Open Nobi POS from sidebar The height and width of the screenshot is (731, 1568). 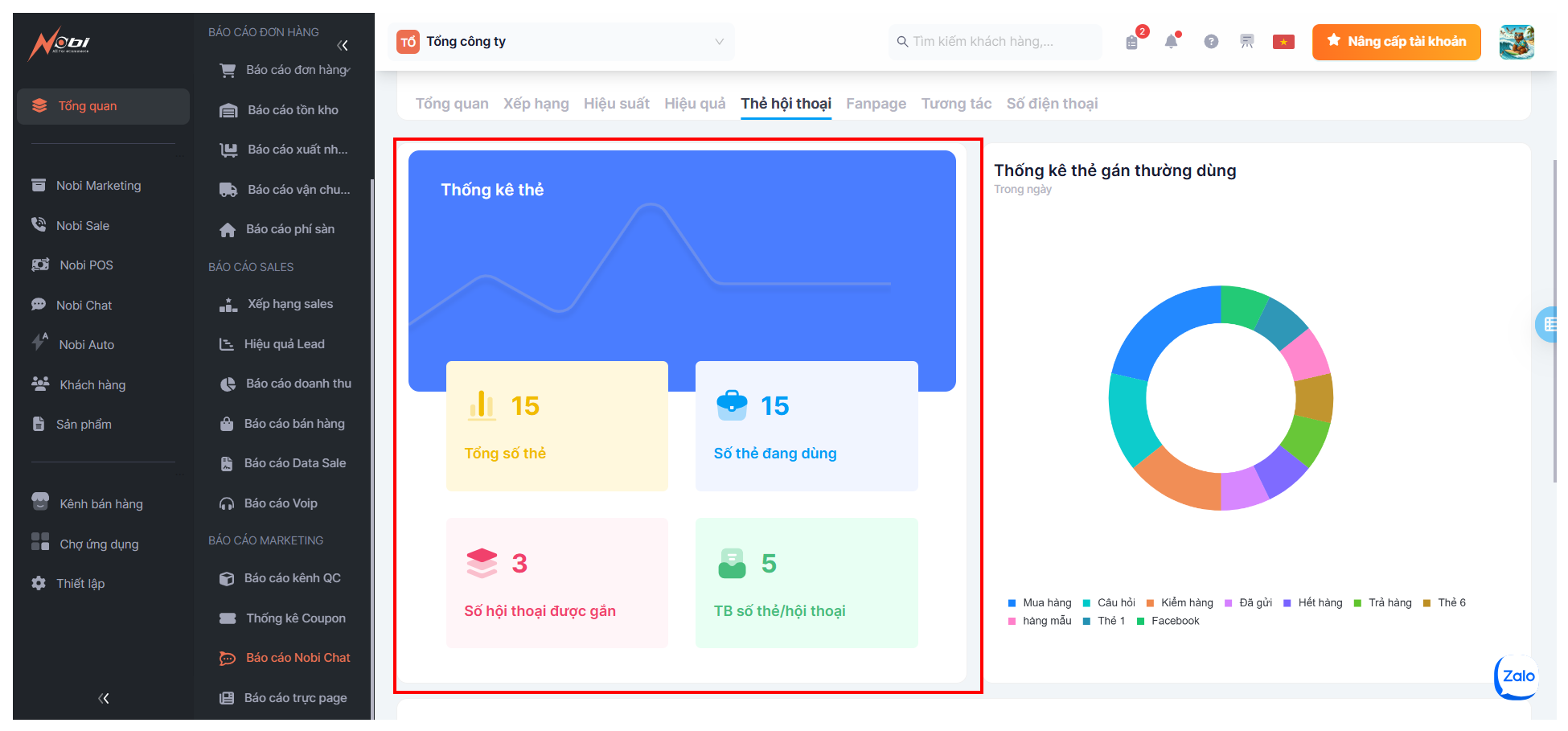pyautogui.click(x=86, y=265)
